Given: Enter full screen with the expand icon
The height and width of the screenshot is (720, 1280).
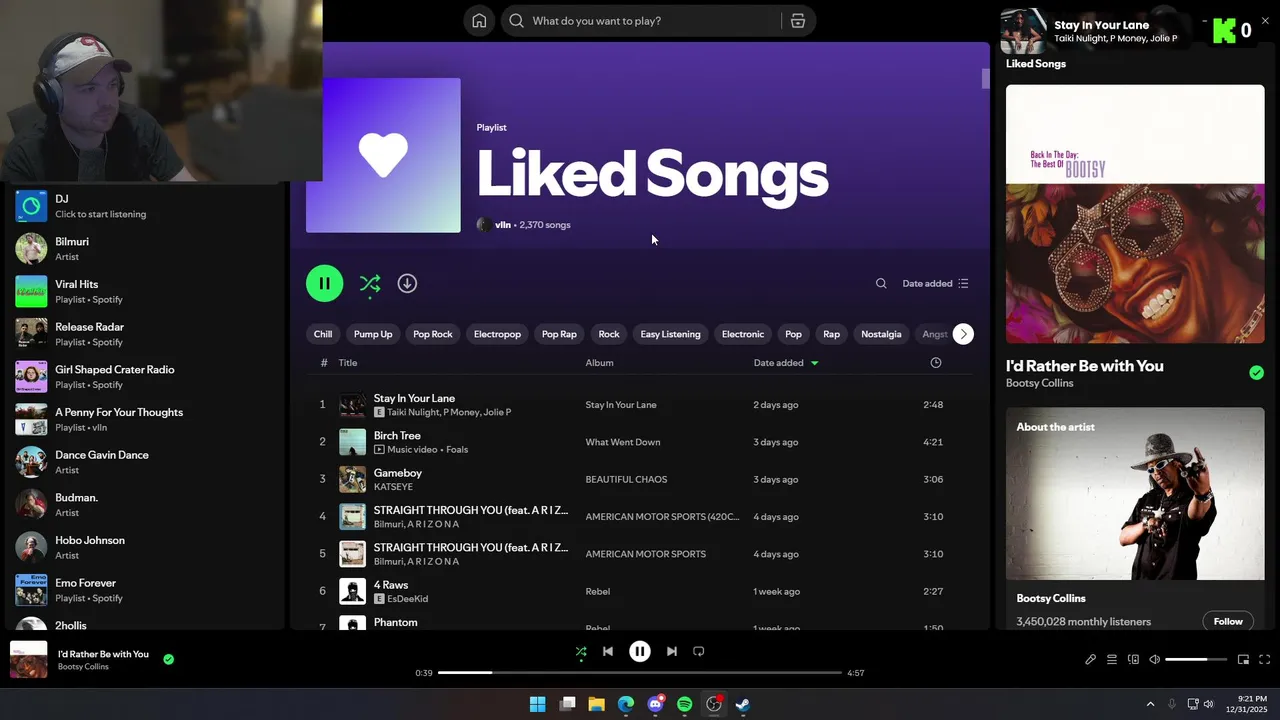Looking at the screenshot, I should (x=1265, y=659).
